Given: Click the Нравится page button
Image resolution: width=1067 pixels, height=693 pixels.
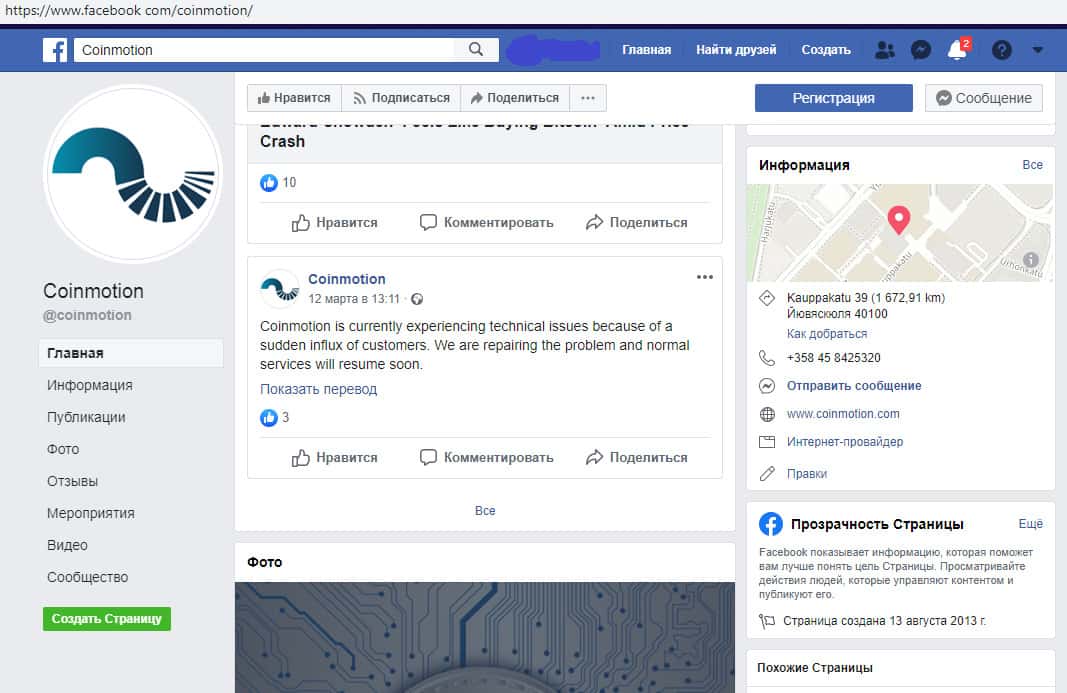Looking at the screenshot, I should [294, 98].
